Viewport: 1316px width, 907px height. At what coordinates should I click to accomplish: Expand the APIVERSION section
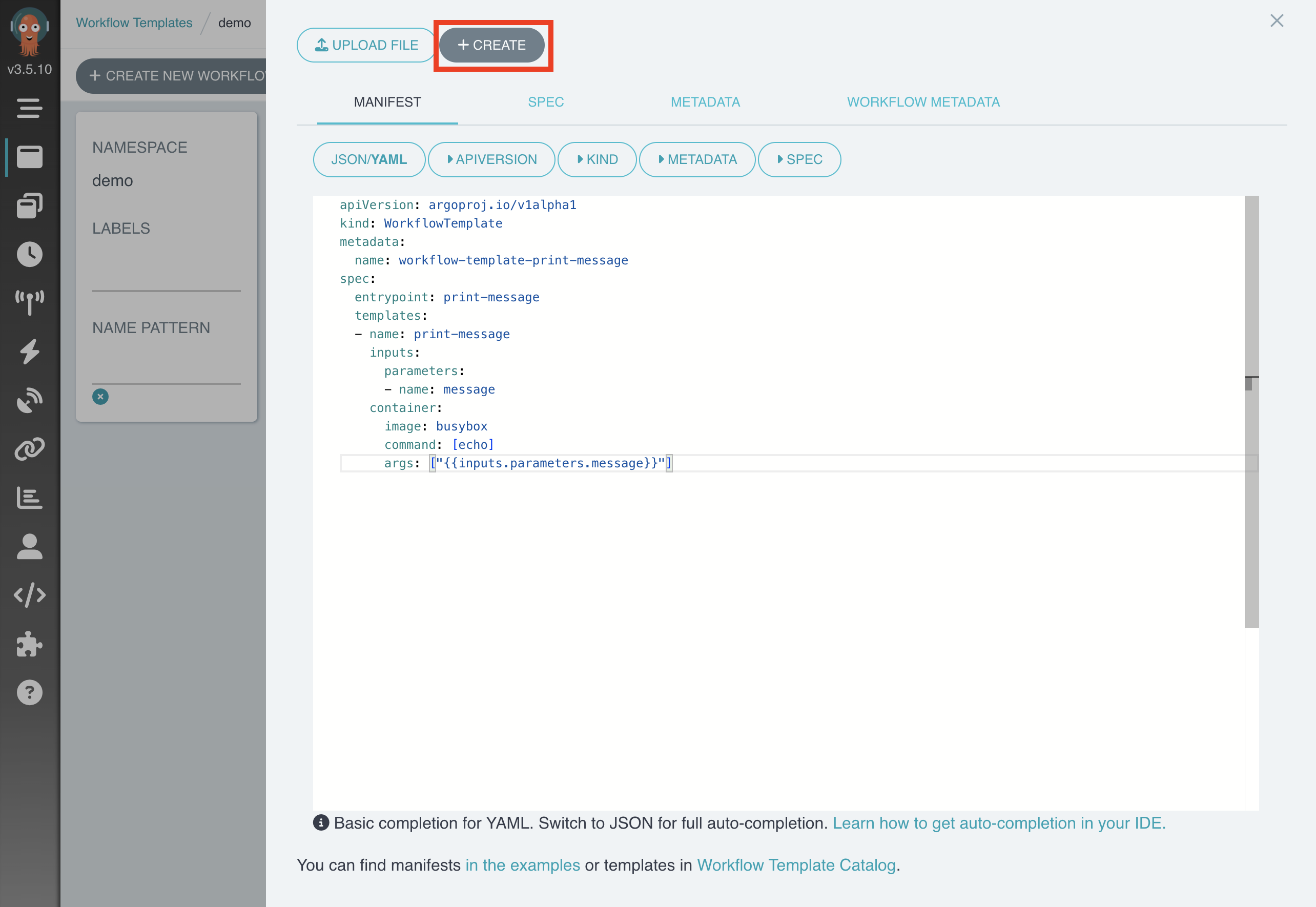pos(491,160)
